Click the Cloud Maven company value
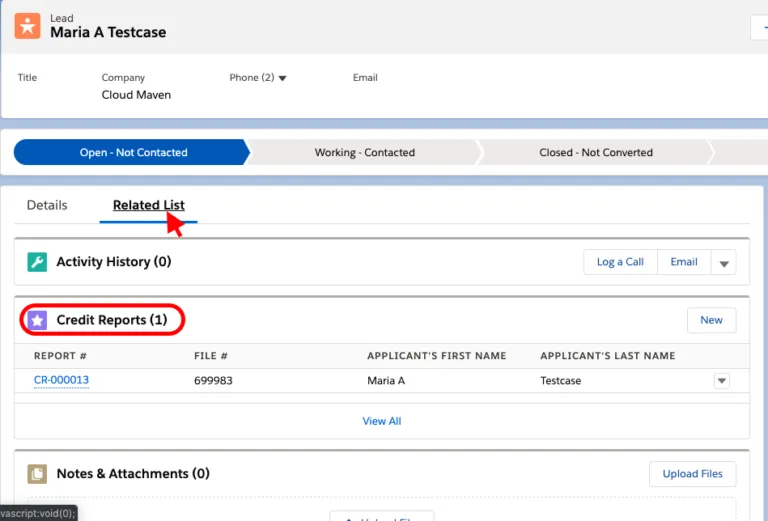Image resolution: width=768 pixels, height=521 pixels. [136, 95]
